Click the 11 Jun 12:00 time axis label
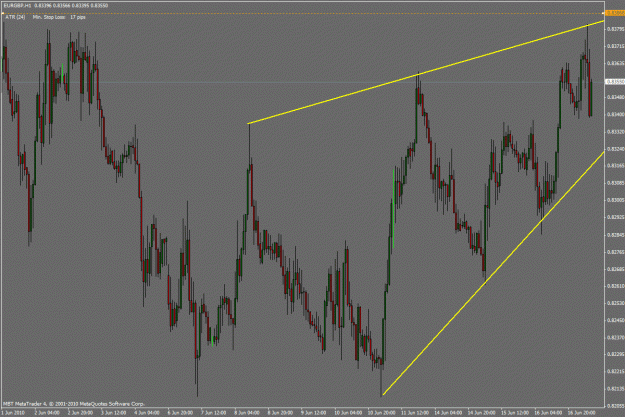This screenshot has width=625, height=417. 415,413
